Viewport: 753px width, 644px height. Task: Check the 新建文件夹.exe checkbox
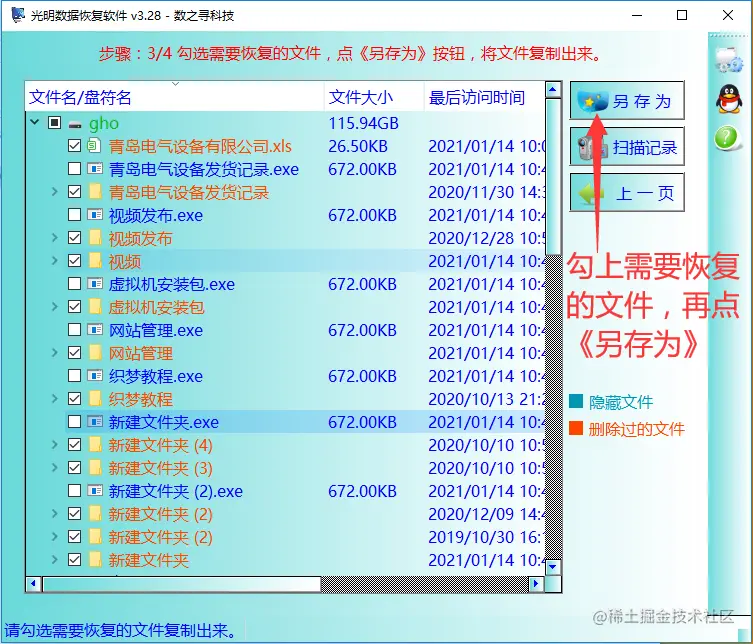point(74,422)
